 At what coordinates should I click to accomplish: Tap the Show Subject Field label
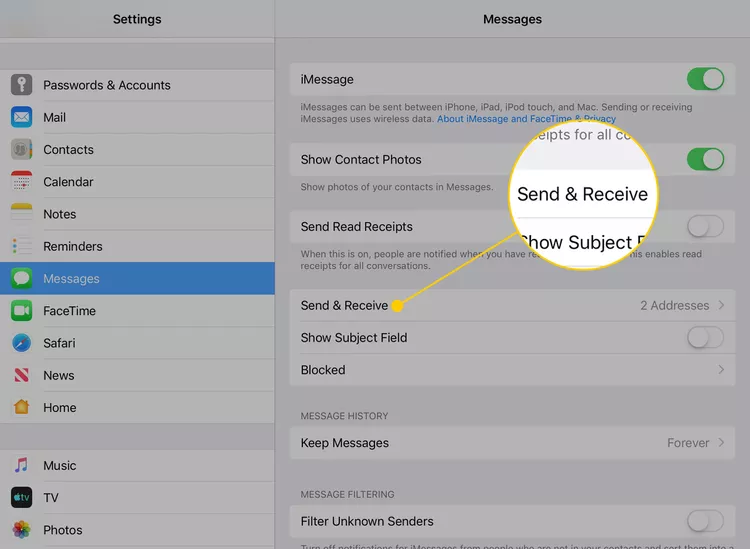click(354, 338)
